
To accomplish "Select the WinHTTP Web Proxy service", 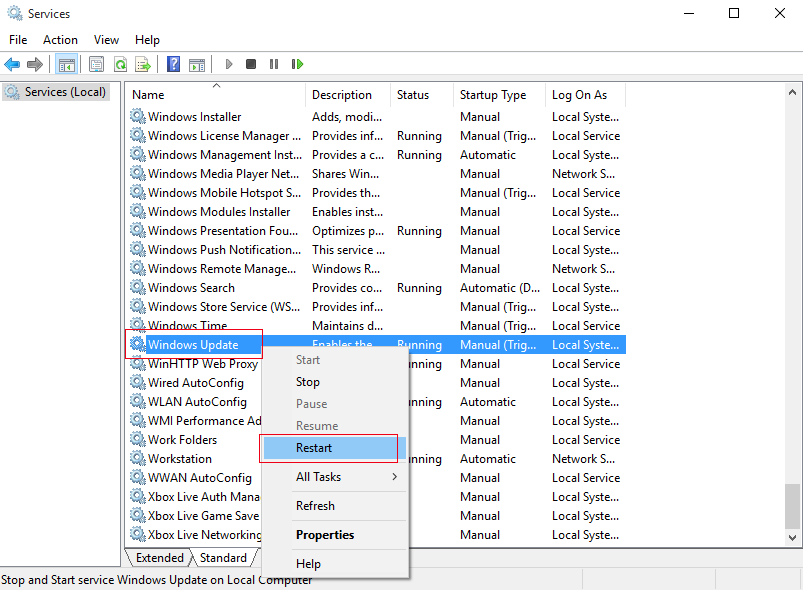I will tap(203, 364).
